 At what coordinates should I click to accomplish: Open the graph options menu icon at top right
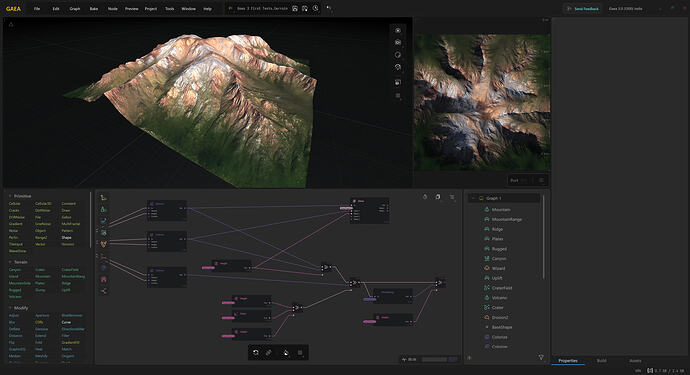point(452,197)
